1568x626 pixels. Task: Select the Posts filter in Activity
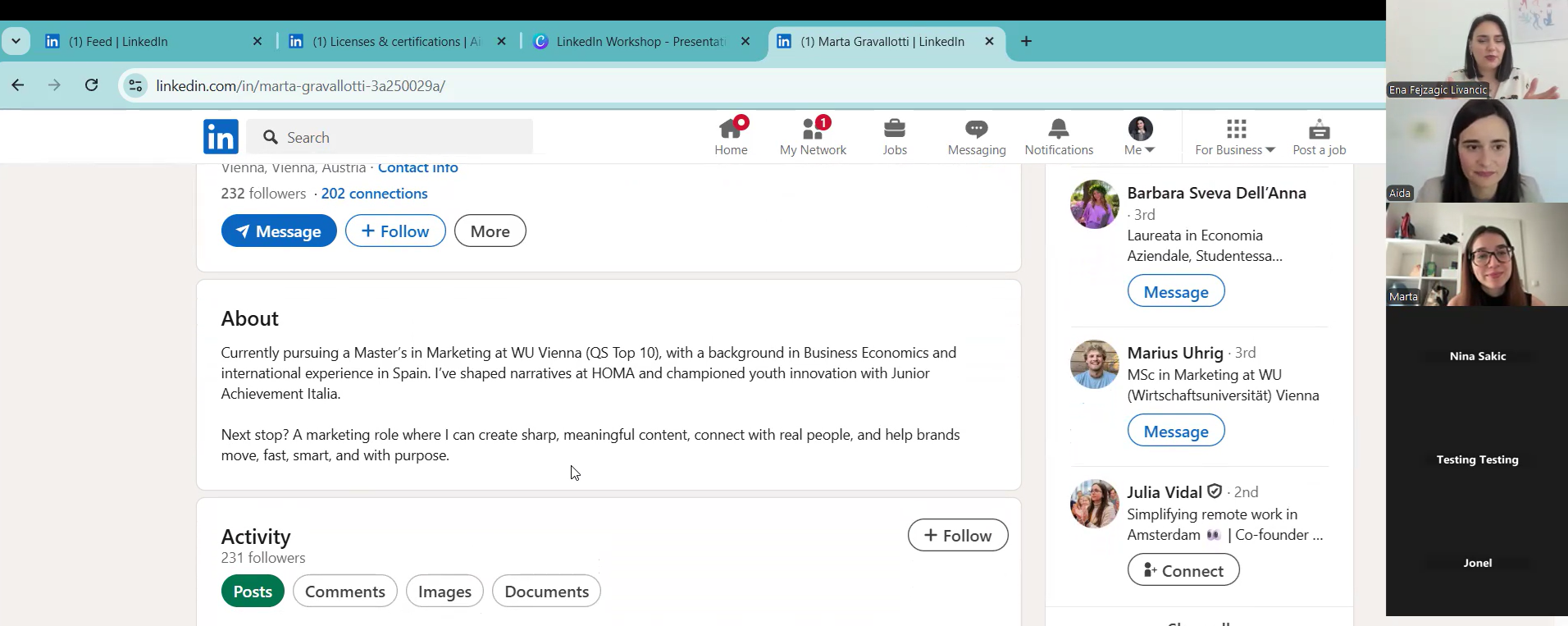click(x=253, y=591)
